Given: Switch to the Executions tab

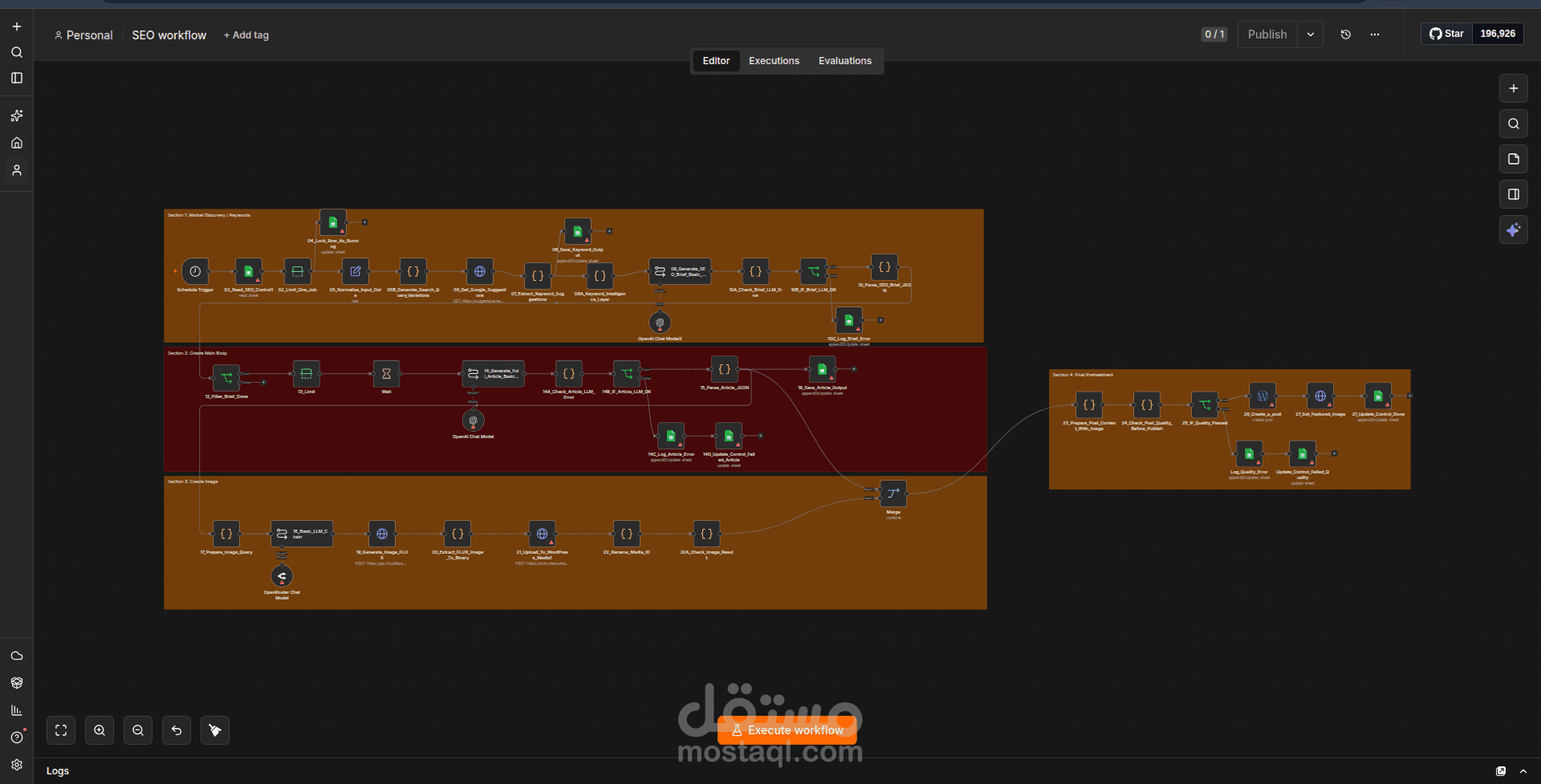Looking at the screenshot, I should coord(774,61).
